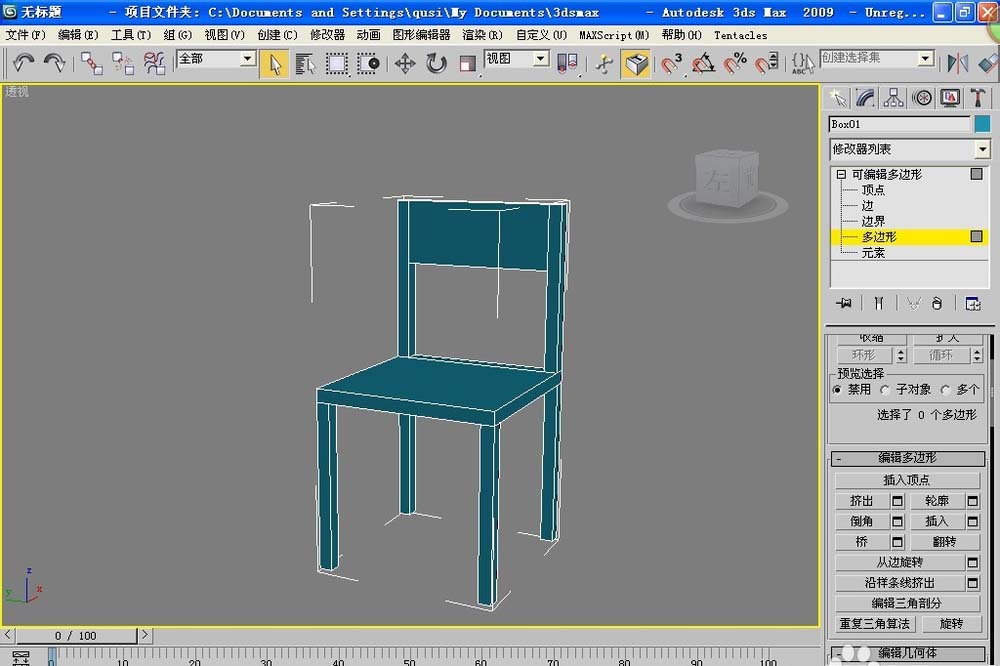Screen dimensions: 1000x666
Task: Open the Display command panel tab
Action: click(950, 98)
